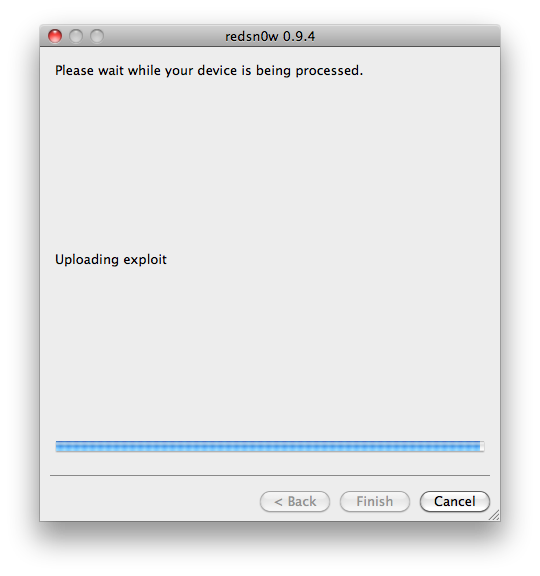Click the grey minimize window button
This screenshot has height=576, width=540.
tap(76, 36)
